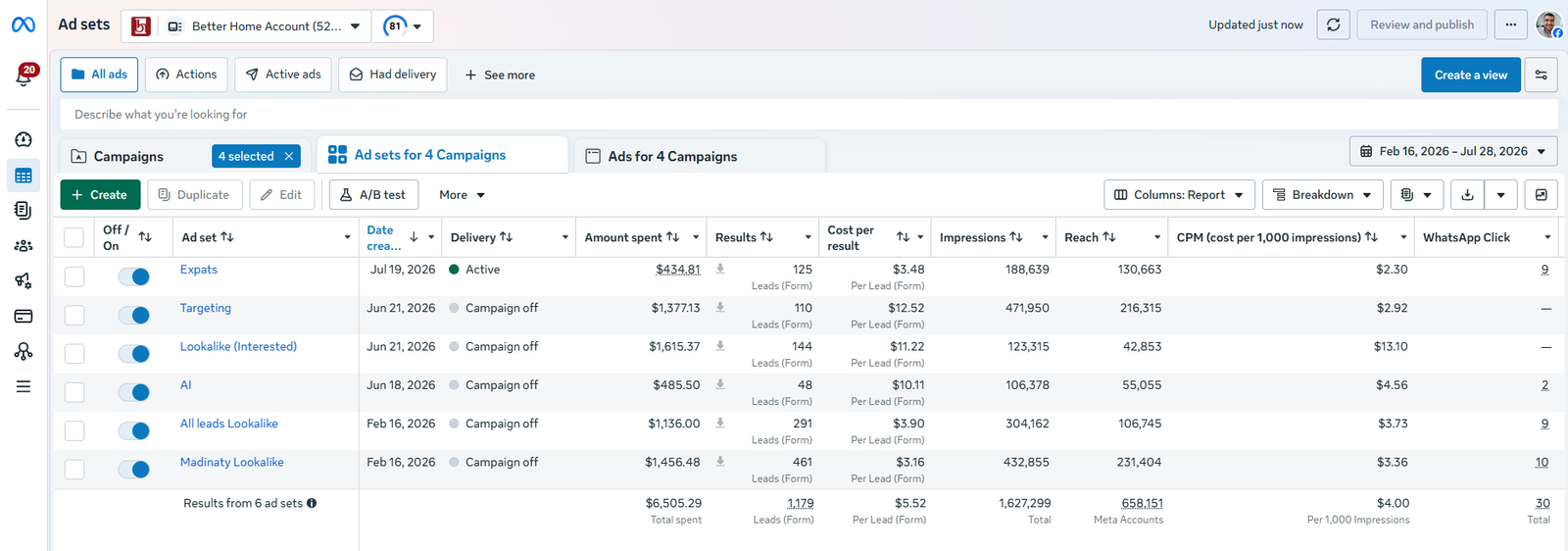This screenshot has height=551, width=1568.
Task: Clear the 4 selected campaigns filter
Action: 289,156
